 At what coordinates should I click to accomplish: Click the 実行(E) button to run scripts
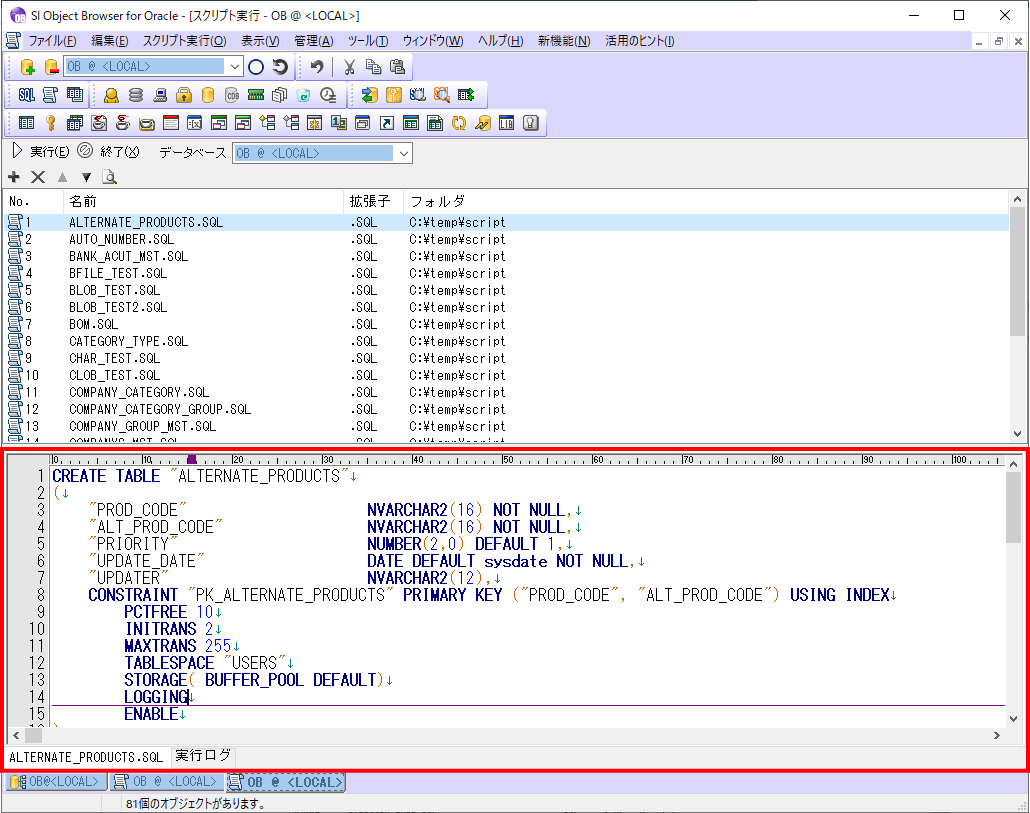click(47, 151)
